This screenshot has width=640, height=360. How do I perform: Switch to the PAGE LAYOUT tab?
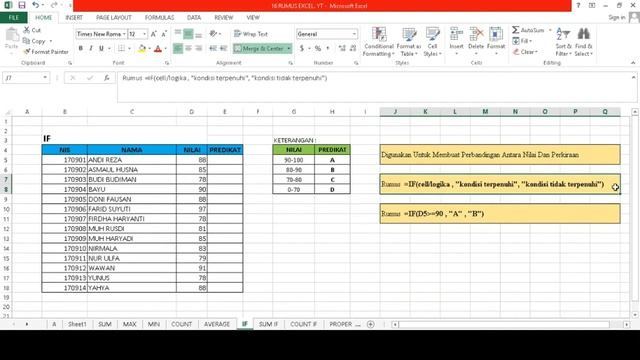tap(113, 18)
